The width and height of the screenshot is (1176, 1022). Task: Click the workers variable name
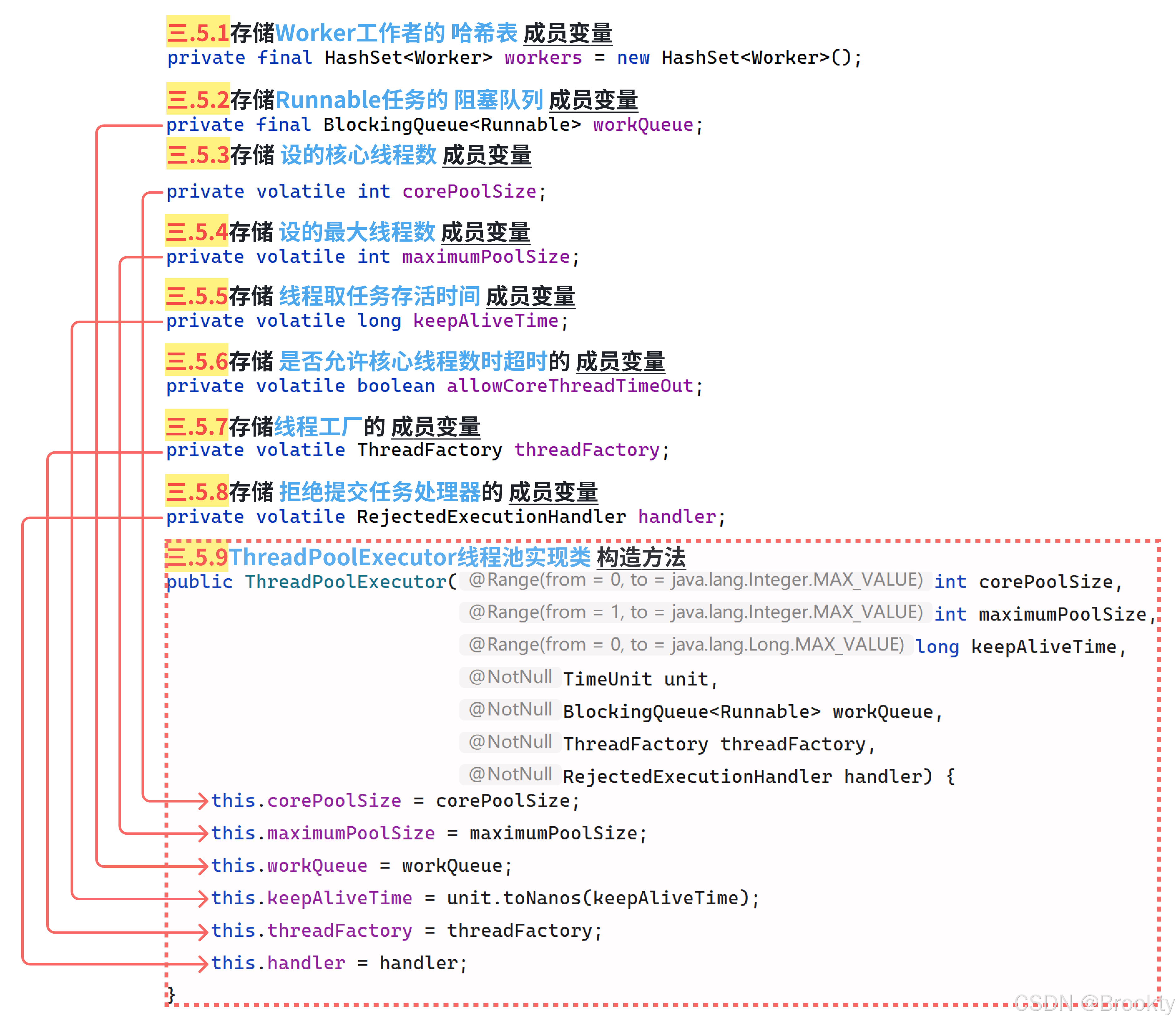pyautogui.click(x=542, y=58)
